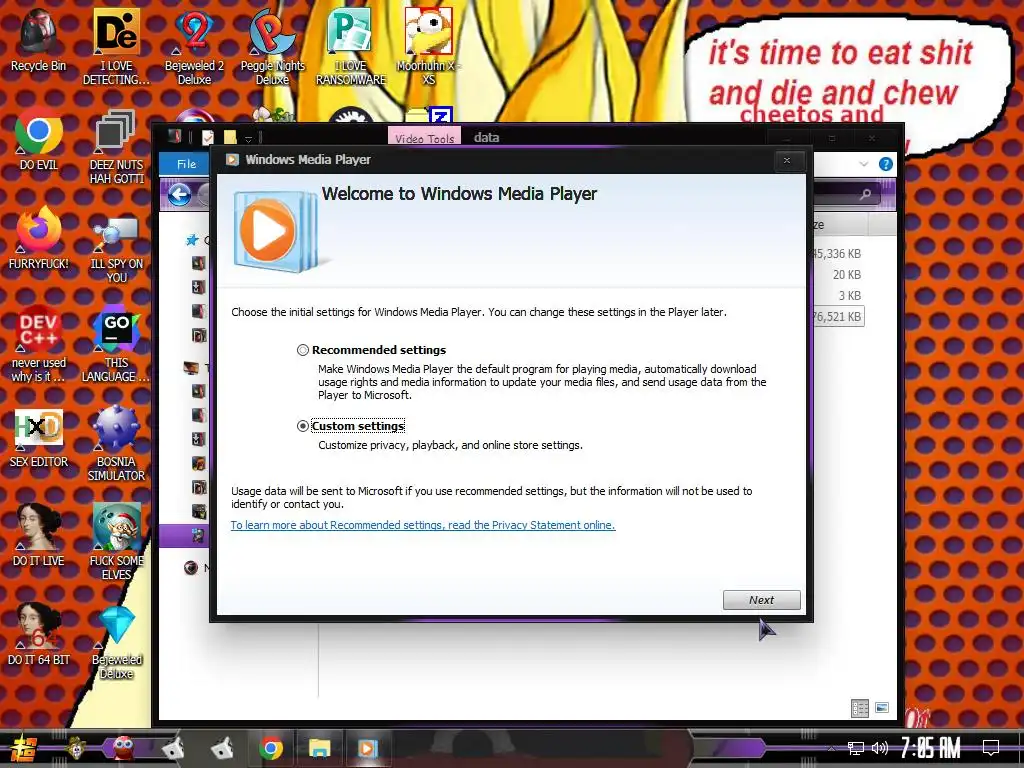Open the I LOVE RANSOMWARE Publisher shortcut
The height and width of the screenshot is (768, 1024).
pyautogui.click(x=351, y=47)
